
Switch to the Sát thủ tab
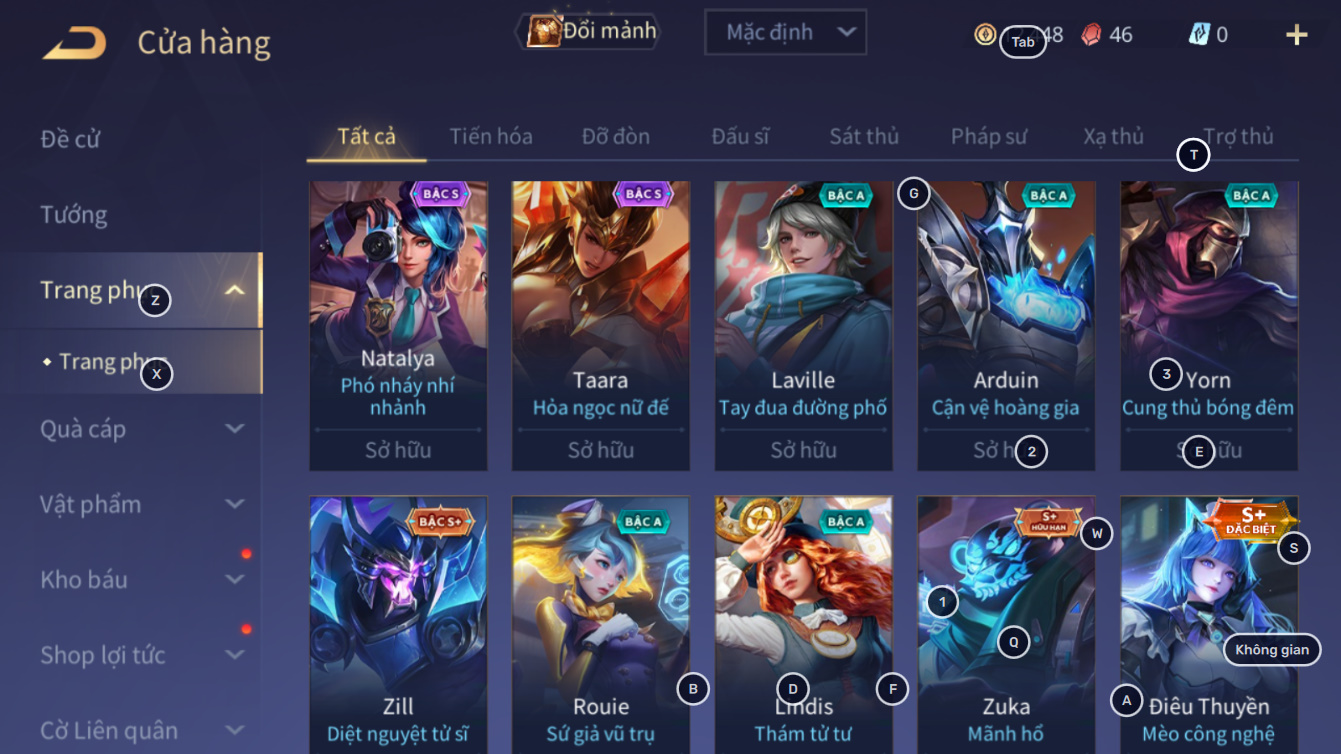864,136
